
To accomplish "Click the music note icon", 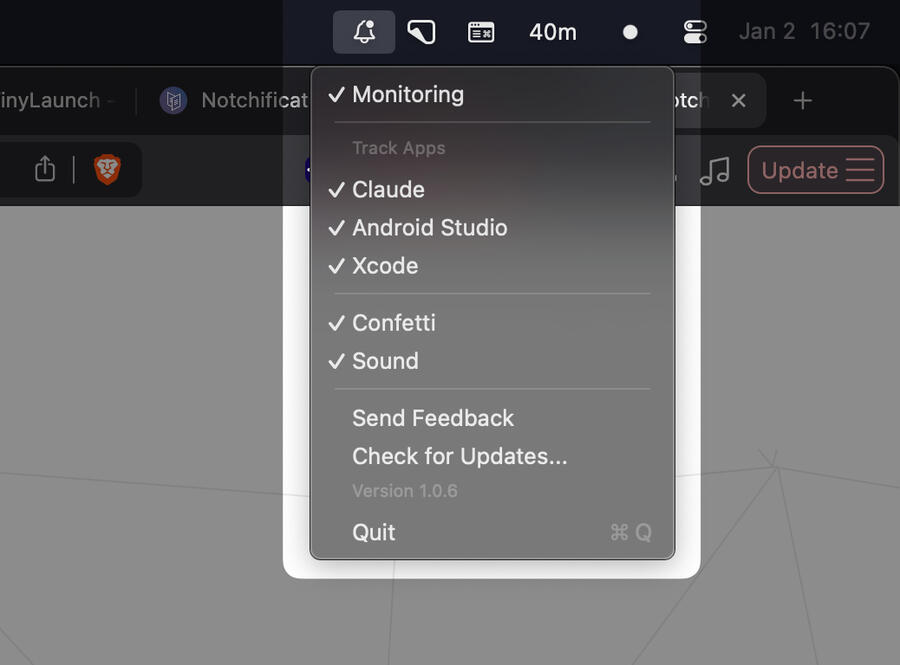I will coord(714,171).
